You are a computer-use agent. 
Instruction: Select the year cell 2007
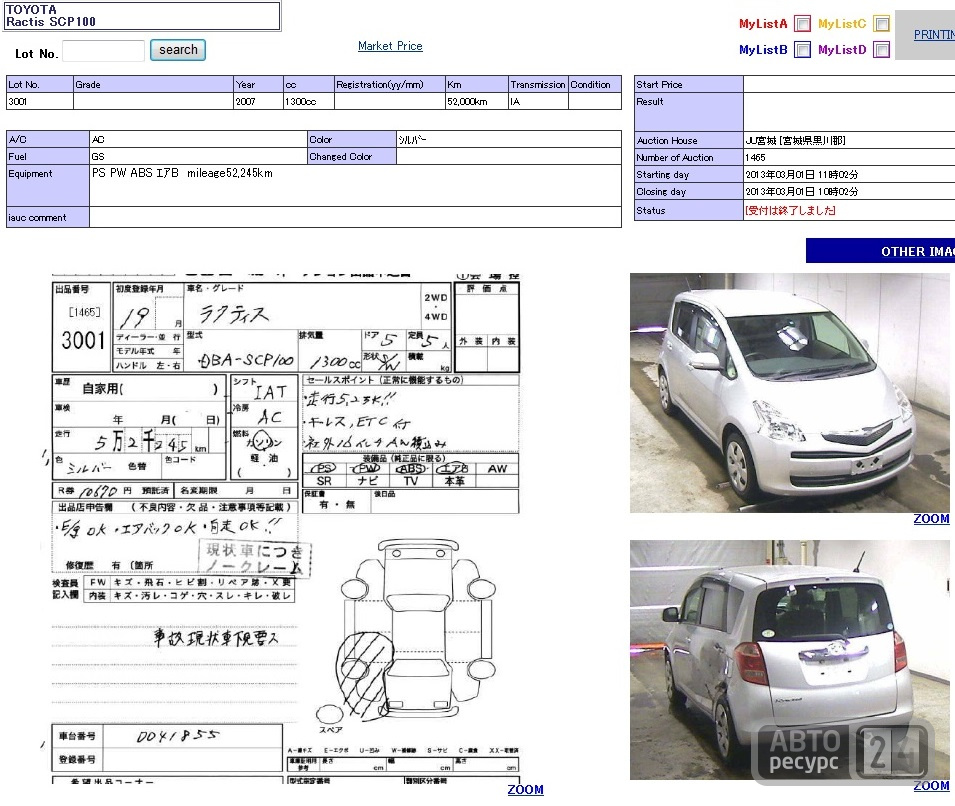pyautogui.click(x=259, y=102)
